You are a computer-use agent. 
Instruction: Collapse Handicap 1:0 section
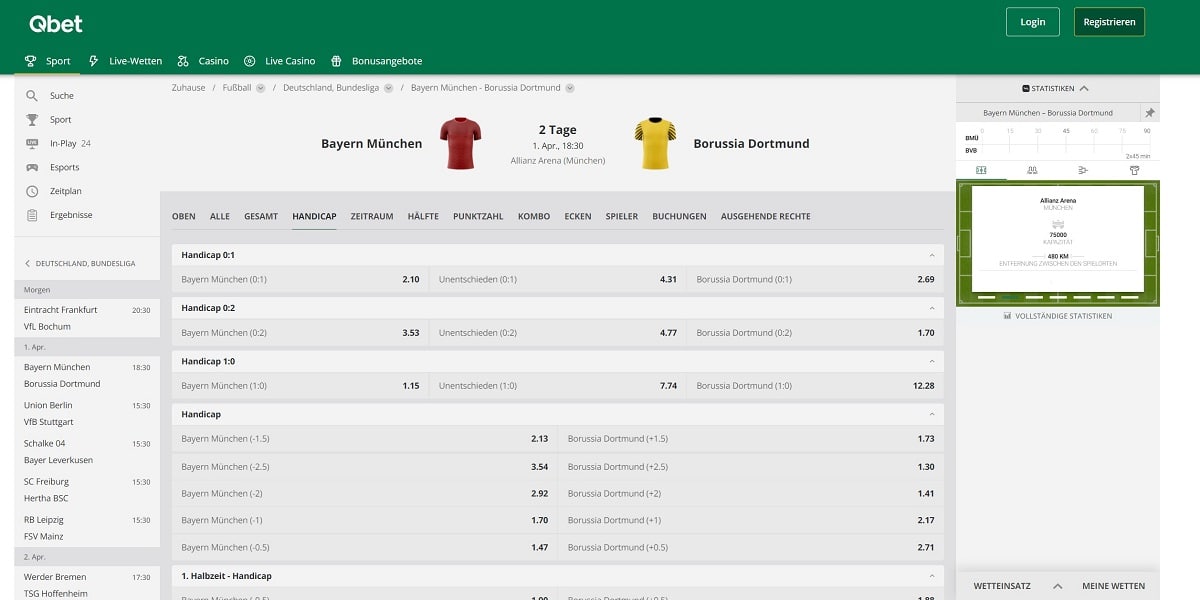coord(932,362)
